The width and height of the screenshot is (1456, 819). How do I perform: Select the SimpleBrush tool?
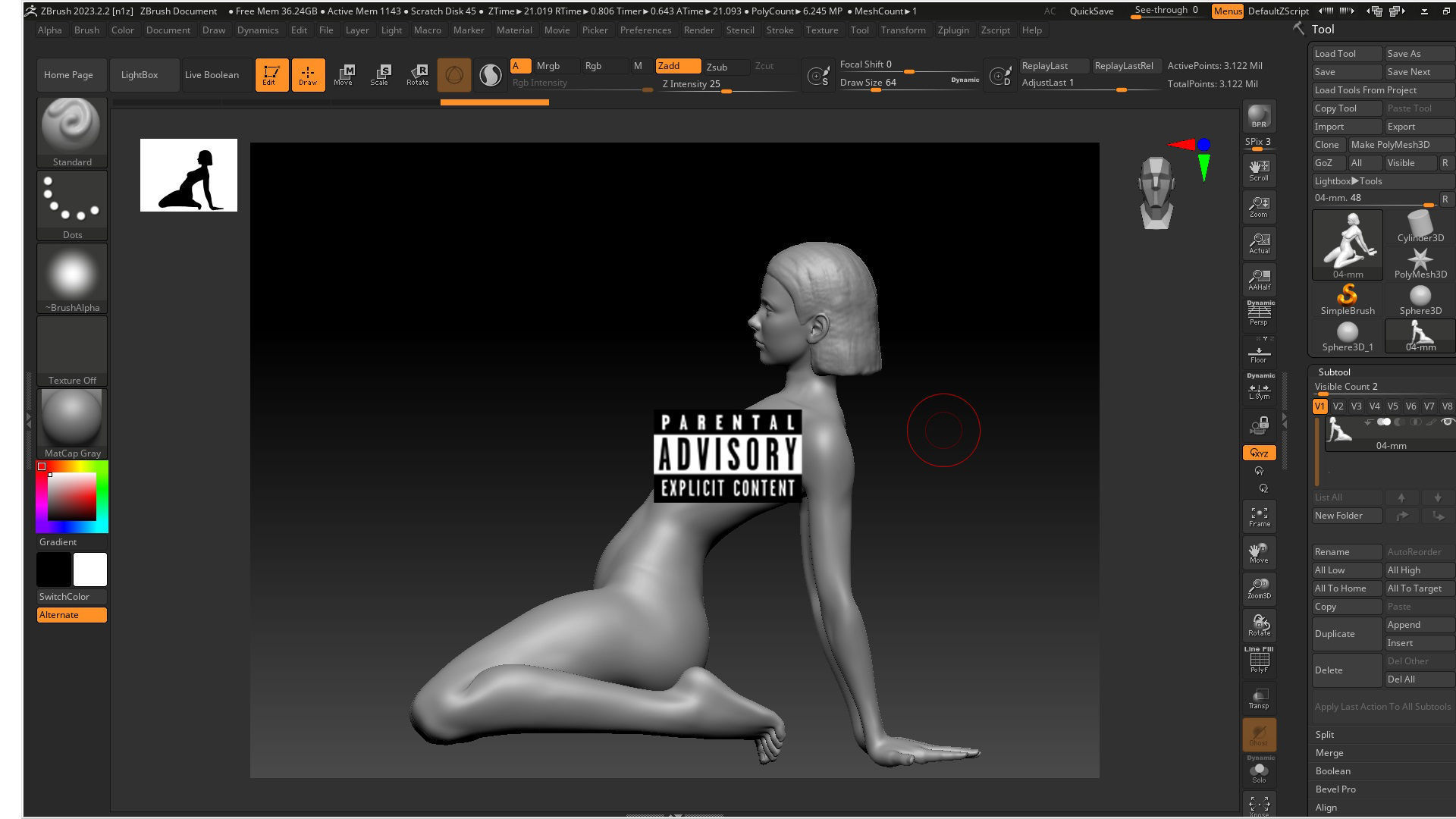tap(1348, 299)
